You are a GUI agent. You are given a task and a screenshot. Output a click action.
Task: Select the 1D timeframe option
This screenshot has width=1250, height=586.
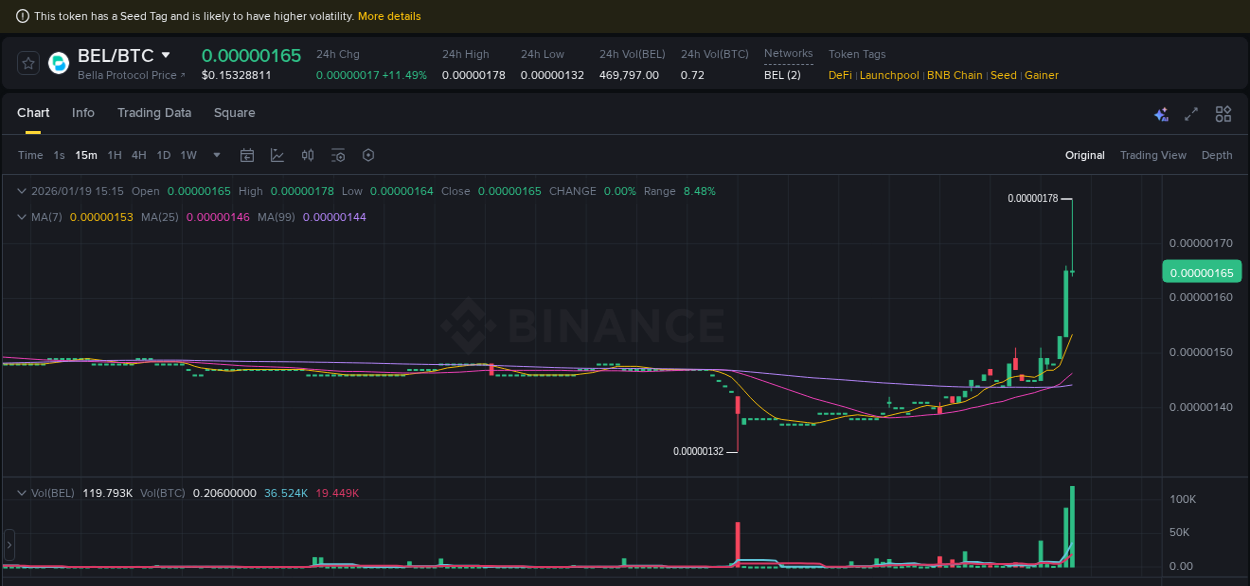point(163,155)
